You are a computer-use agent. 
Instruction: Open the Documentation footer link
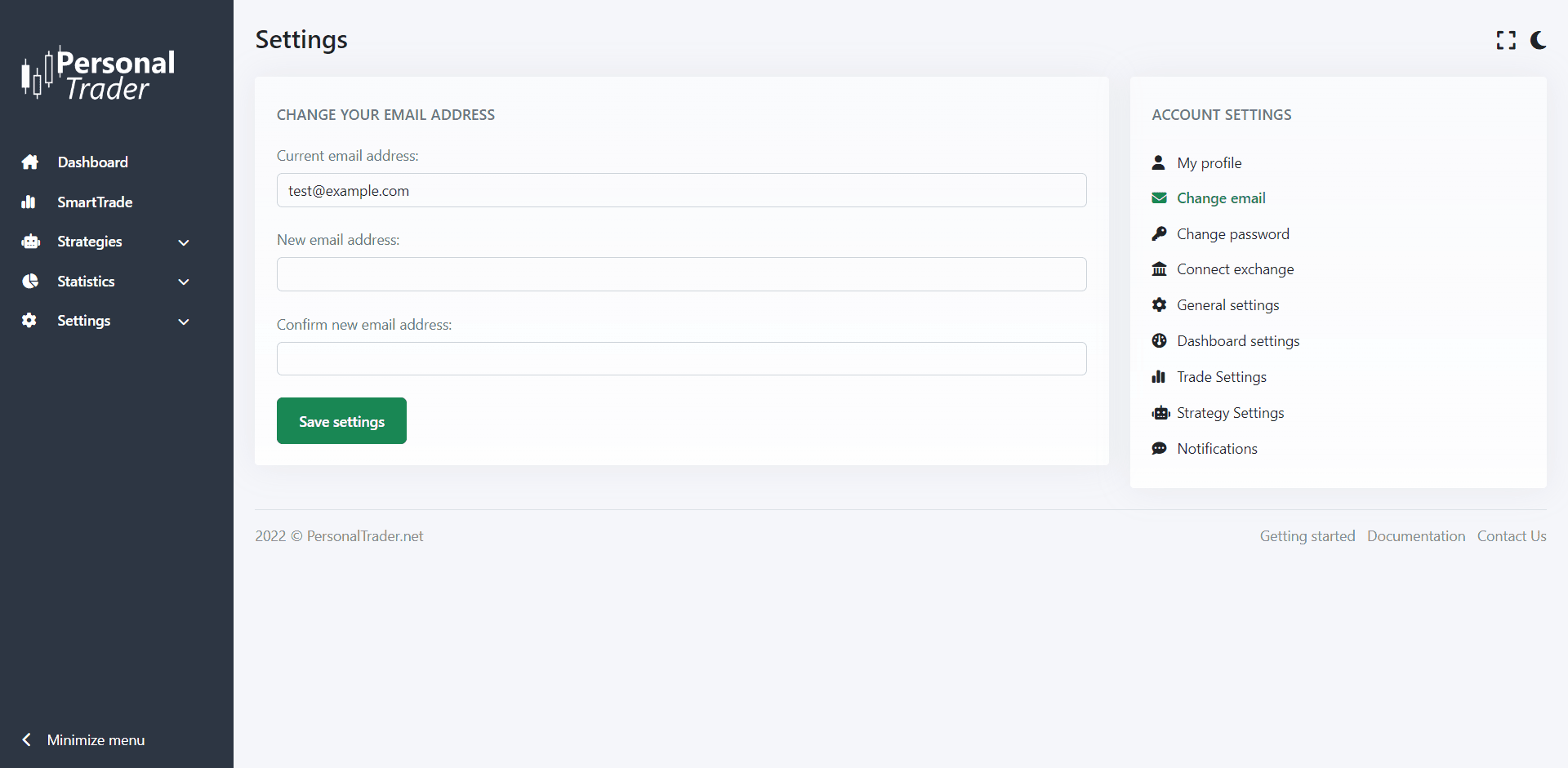1415,536
